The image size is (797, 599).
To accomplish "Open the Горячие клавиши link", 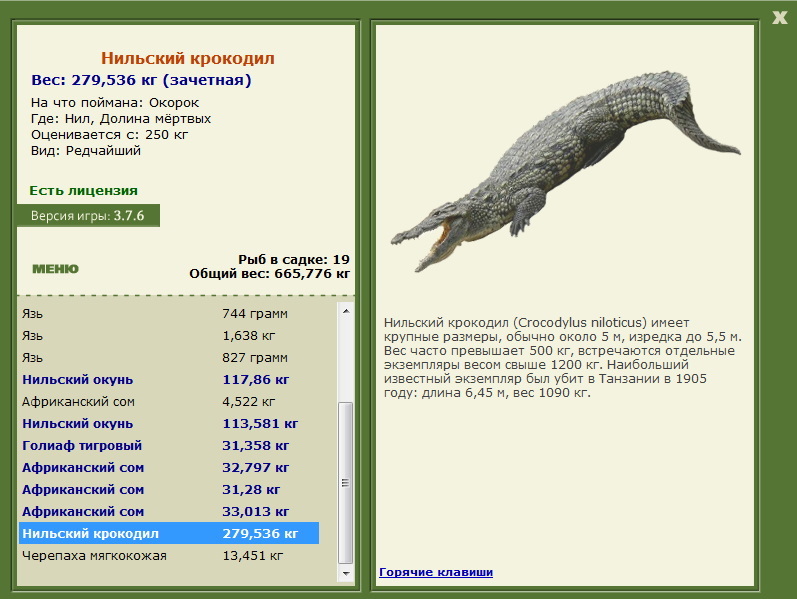I will pyautogui.click(x=436, y=572).
